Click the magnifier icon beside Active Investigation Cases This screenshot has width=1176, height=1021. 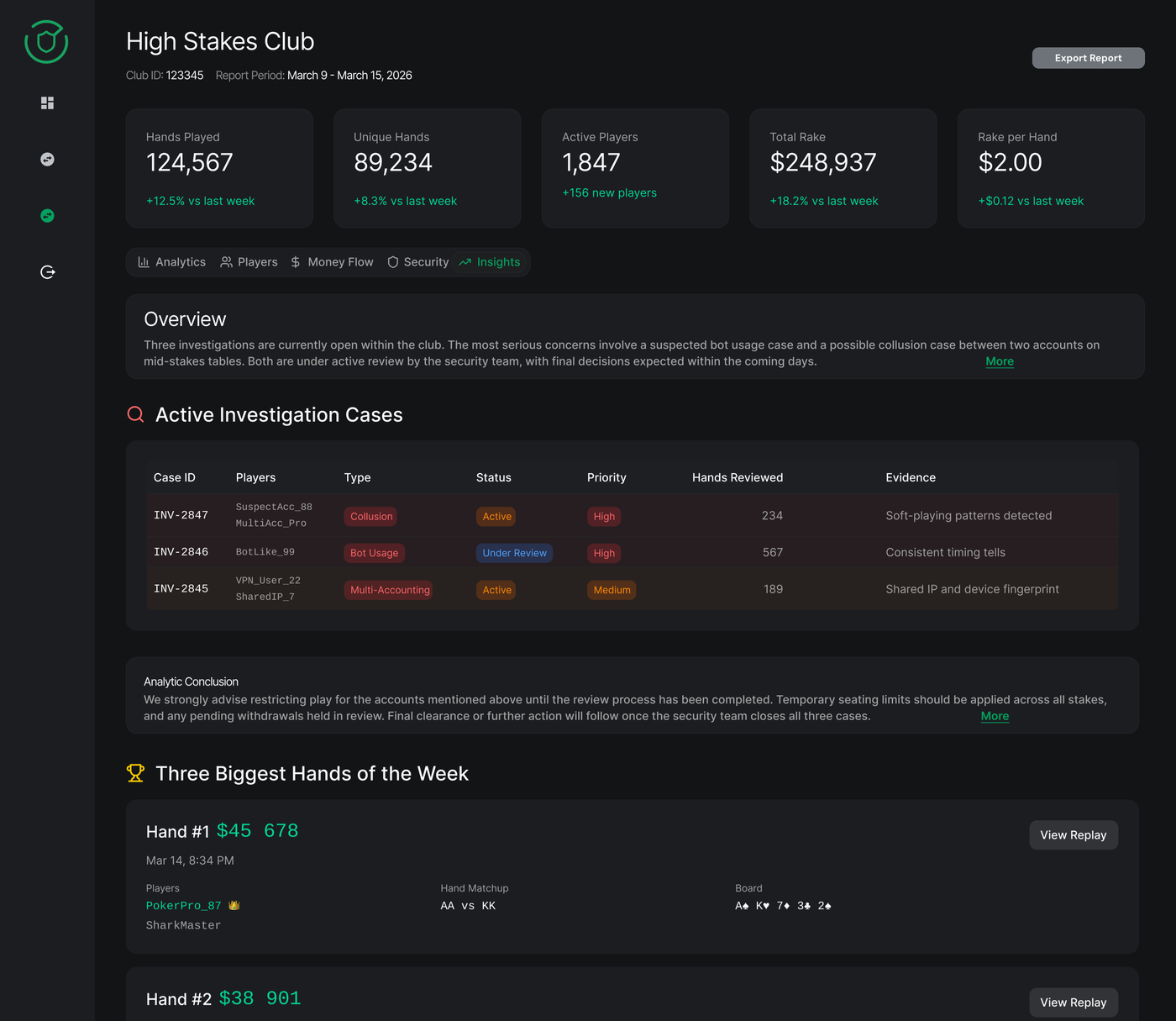pyautogui.click(x=135, y=414)
